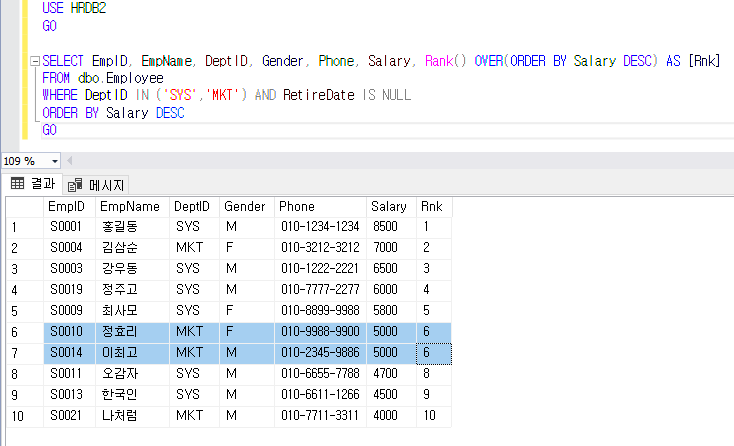Select the Salary column header
Viewport: 734px width, 446px height.
(x=390, y=206)
